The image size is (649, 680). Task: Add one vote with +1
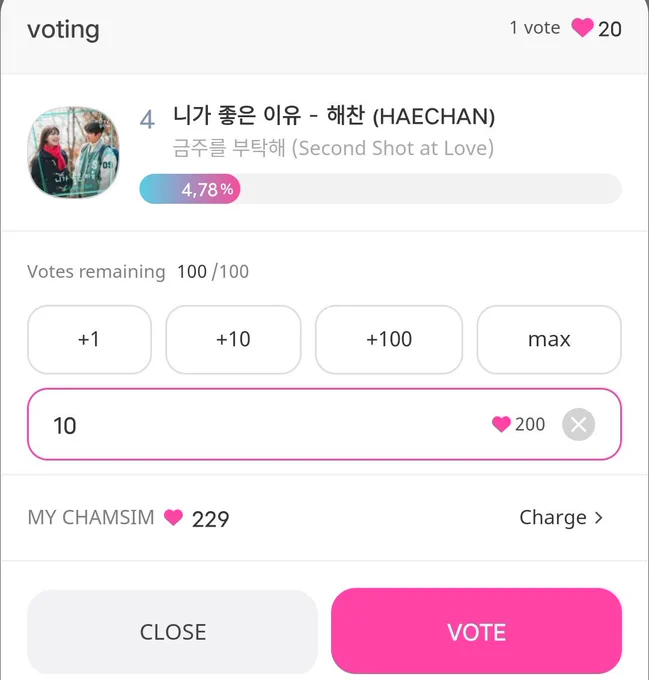coord(89,340)
